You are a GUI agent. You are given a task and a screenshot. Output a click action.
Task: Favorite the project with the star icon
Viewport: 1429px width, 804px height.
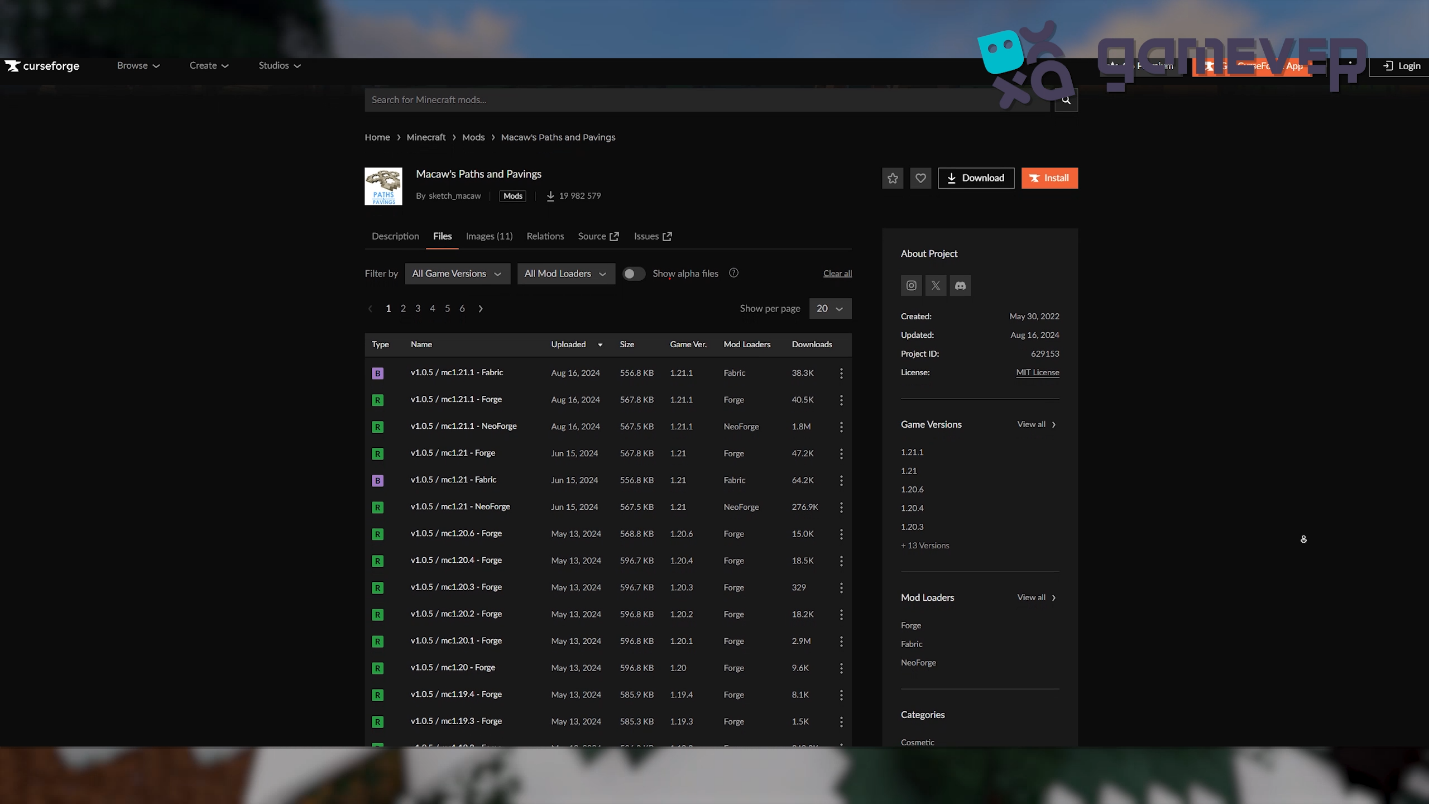click(x=892, y=177)
